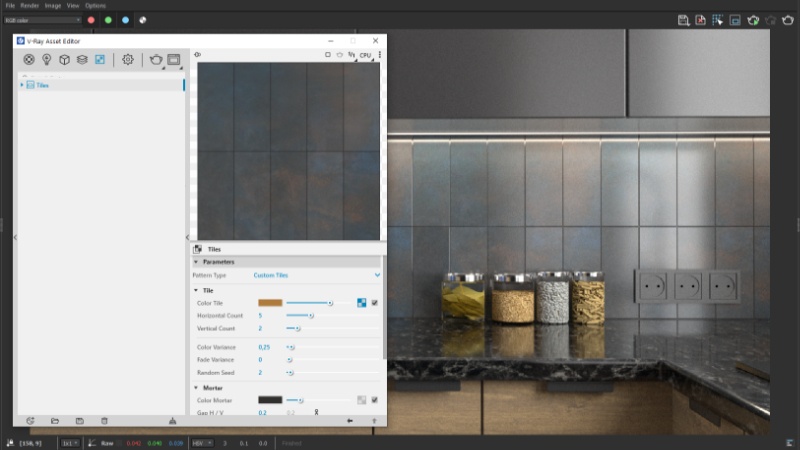Click the Color Tile orange swatch
The width and height of the screenshot is (800, 450).
click(x=270, y=303)
